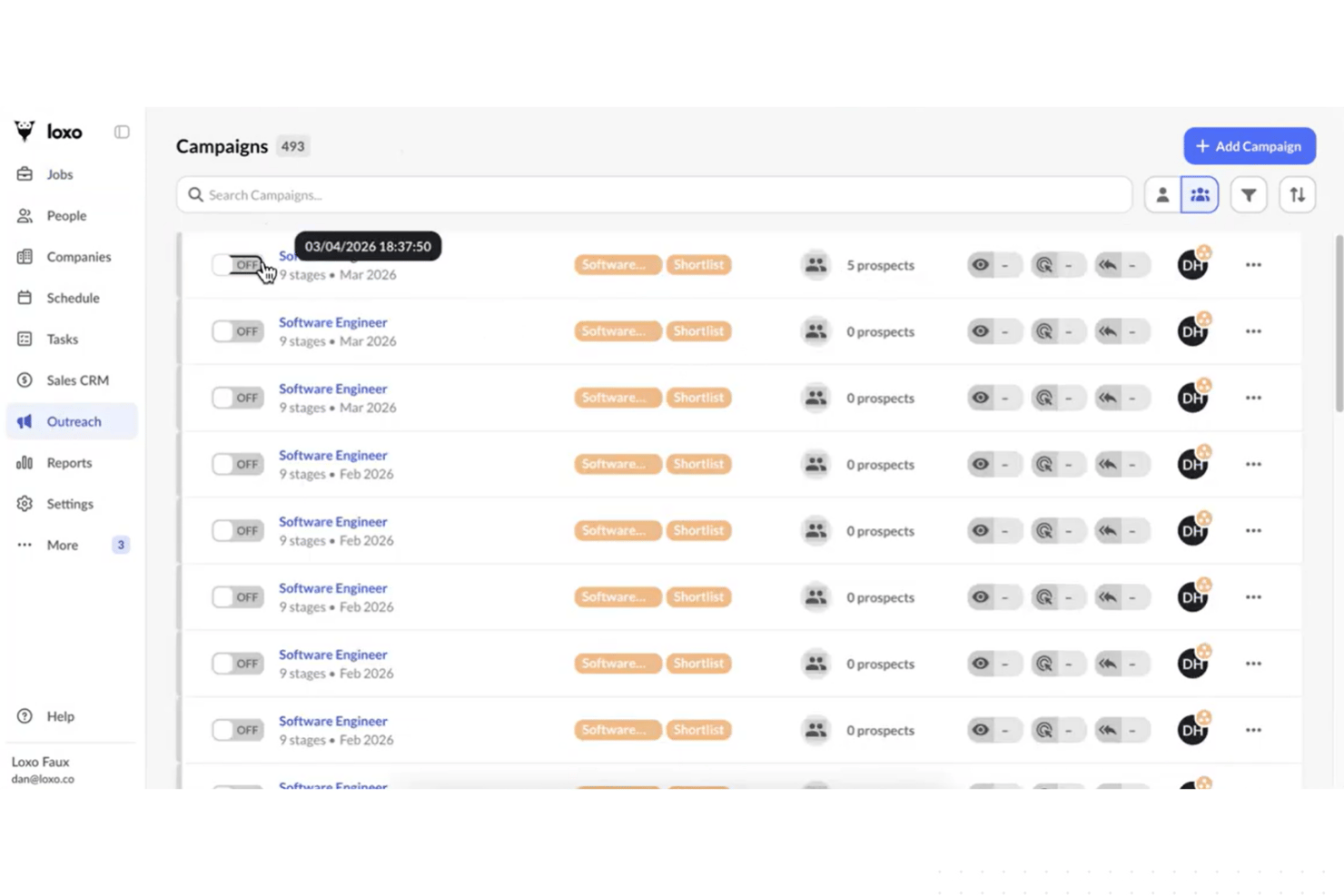Open Jobs in the sidebar

tap(60, 174)
